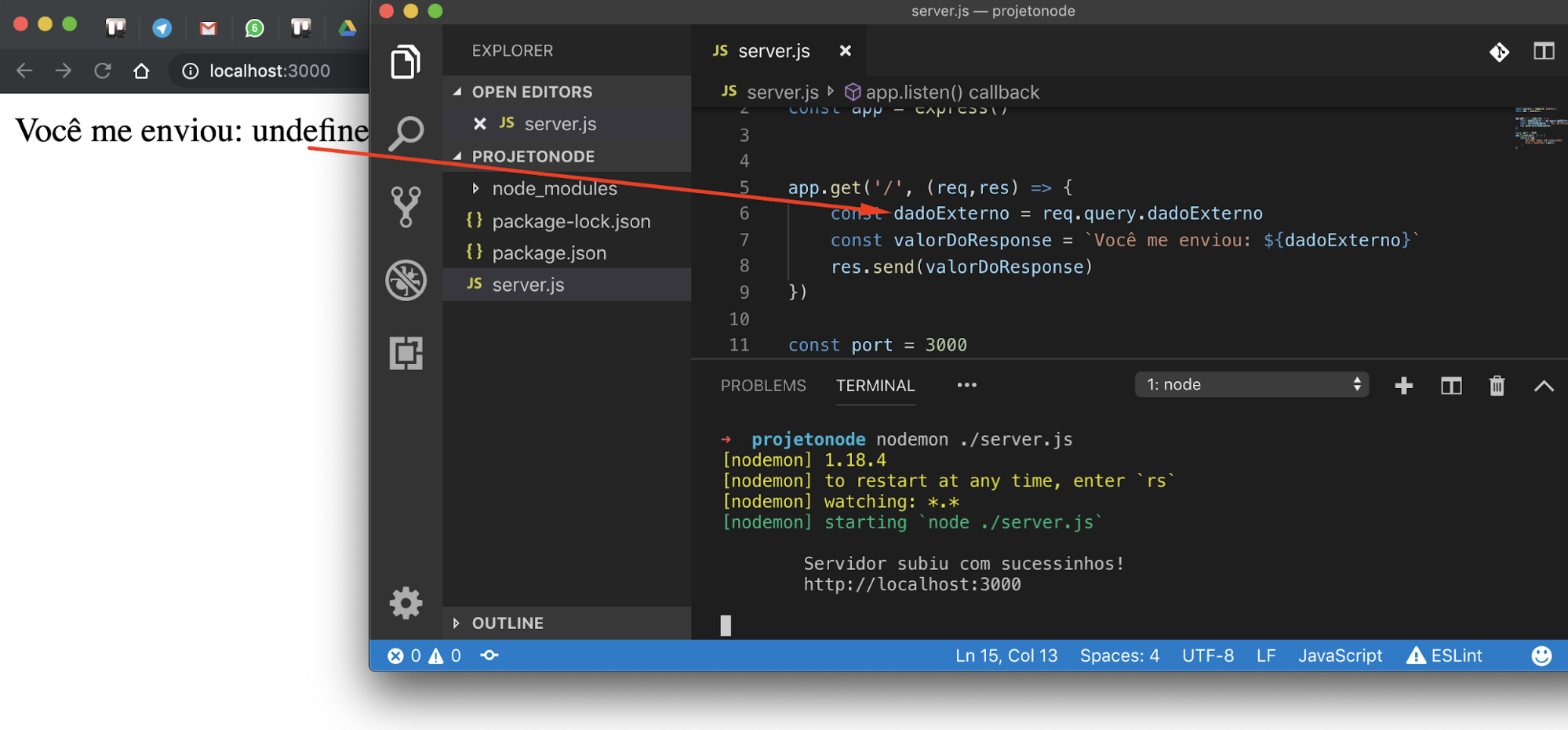Image resolution: width=1568 pixels, height=730 pixels.
Task: Click the browser address bar localhost:3000
Action: pyautogui.click(x=270, y=71)
